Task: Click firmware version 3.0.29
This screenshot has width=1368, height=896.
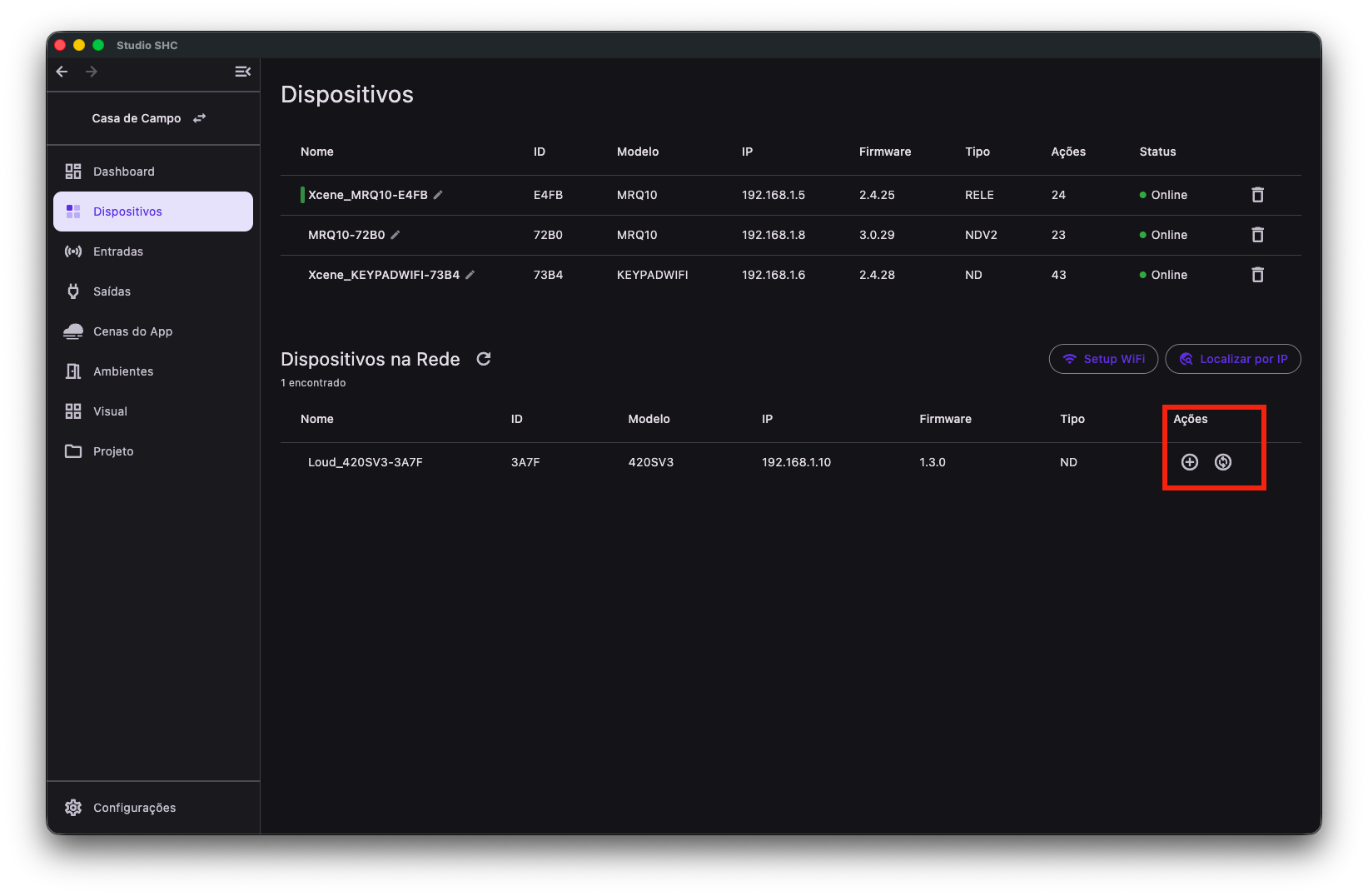Action: 877,235
